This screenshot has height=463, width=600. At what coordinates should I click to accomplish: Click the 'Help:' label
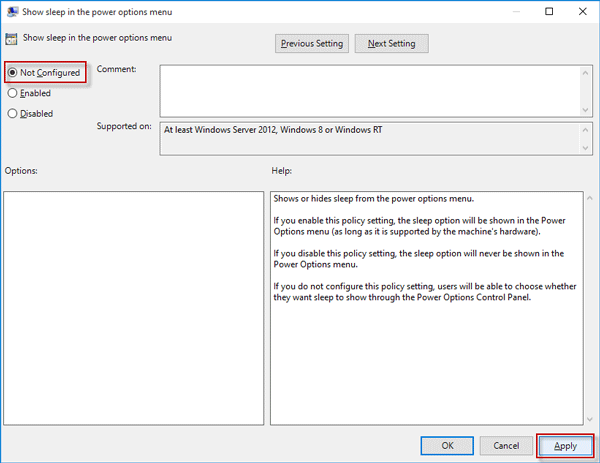[x=282, y=171]
